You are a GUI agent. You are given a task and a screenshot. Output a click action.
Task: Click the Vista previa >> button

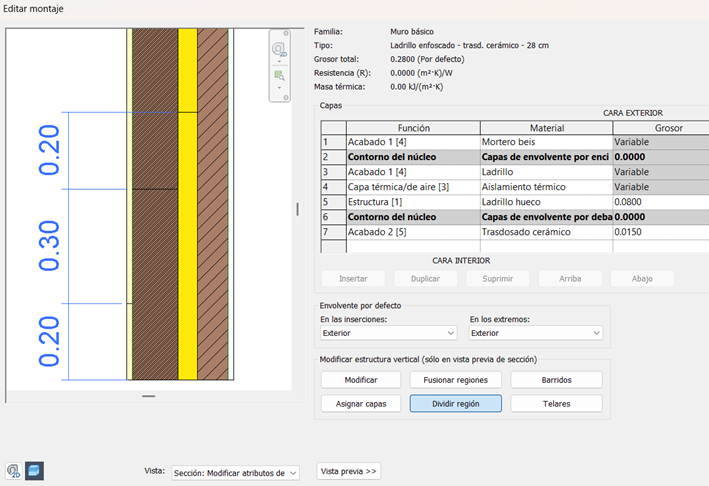pyautogui.click(x=349, y=471)
